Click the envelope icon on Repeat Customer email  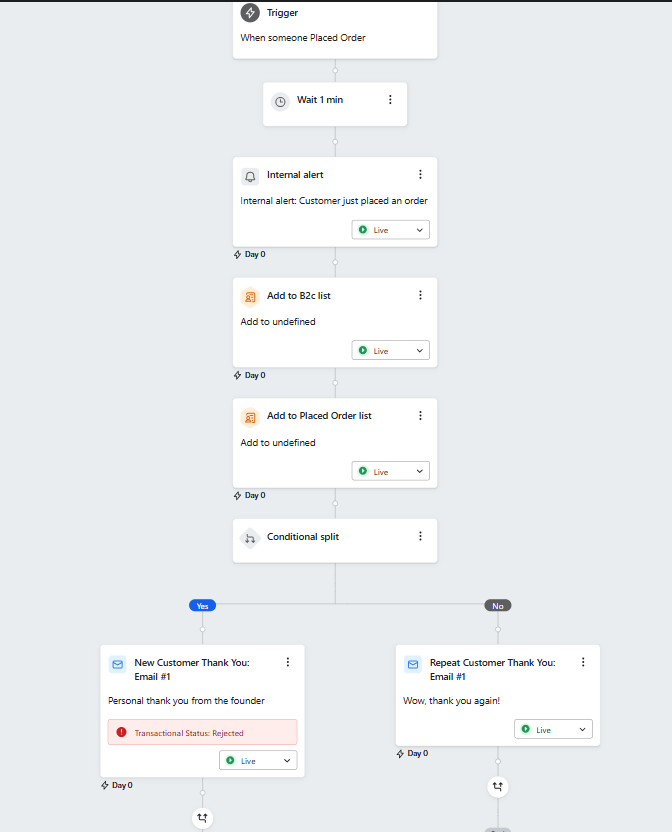(413, 664)
